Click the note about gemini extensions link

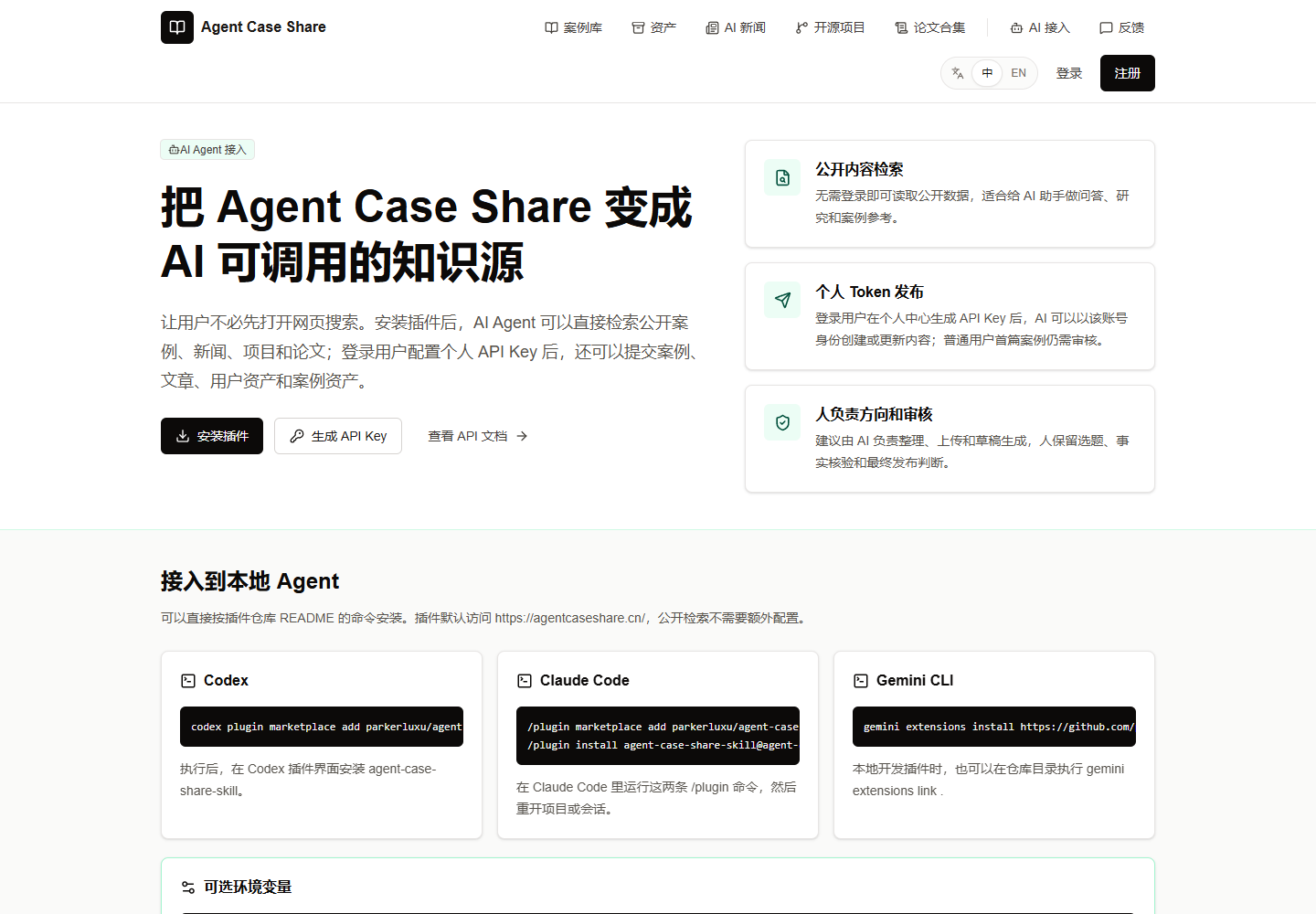click(988, 780)
